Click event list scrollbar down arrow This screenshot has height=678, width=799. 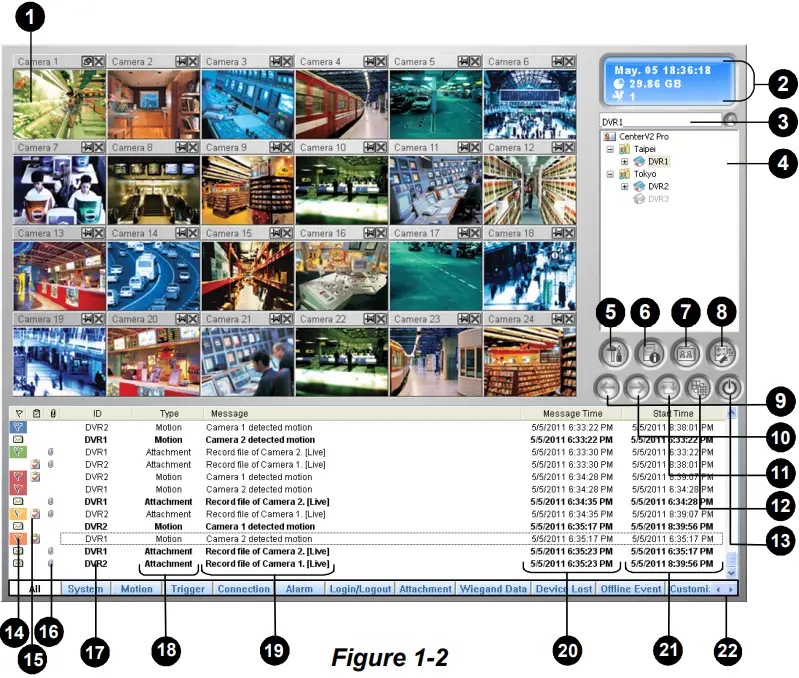coord(732,573)
